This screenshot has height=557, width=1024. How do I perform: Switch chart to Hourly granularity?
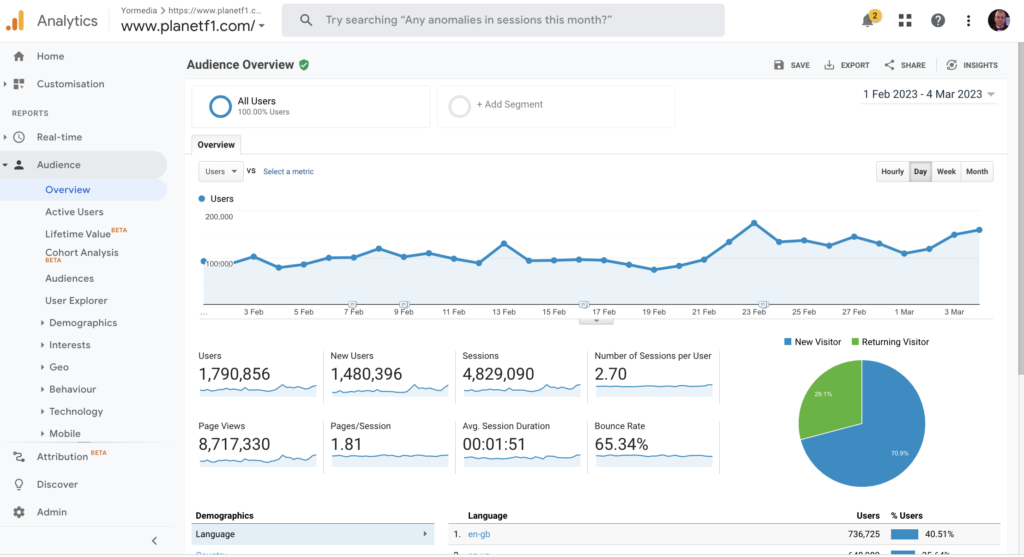pyautogui.click(x=892, y=172)
